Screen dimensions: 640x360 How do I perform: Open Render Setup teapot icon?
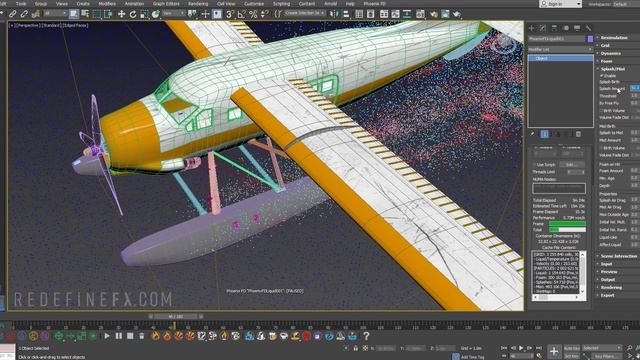433,14
